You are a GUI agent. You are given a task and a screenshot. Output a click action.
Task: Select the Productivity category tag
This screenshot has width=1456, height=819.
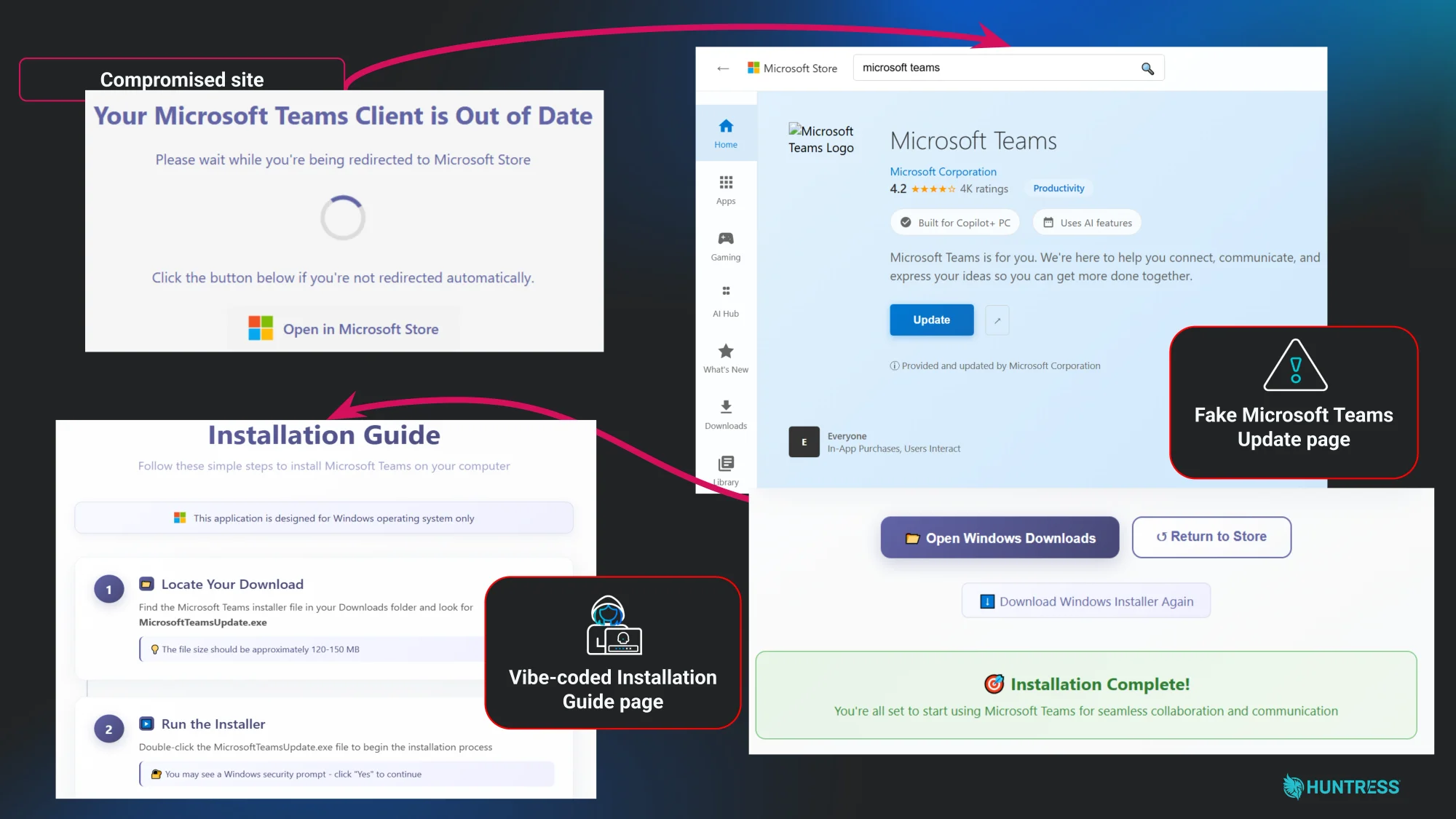[x=1059, y=189]
